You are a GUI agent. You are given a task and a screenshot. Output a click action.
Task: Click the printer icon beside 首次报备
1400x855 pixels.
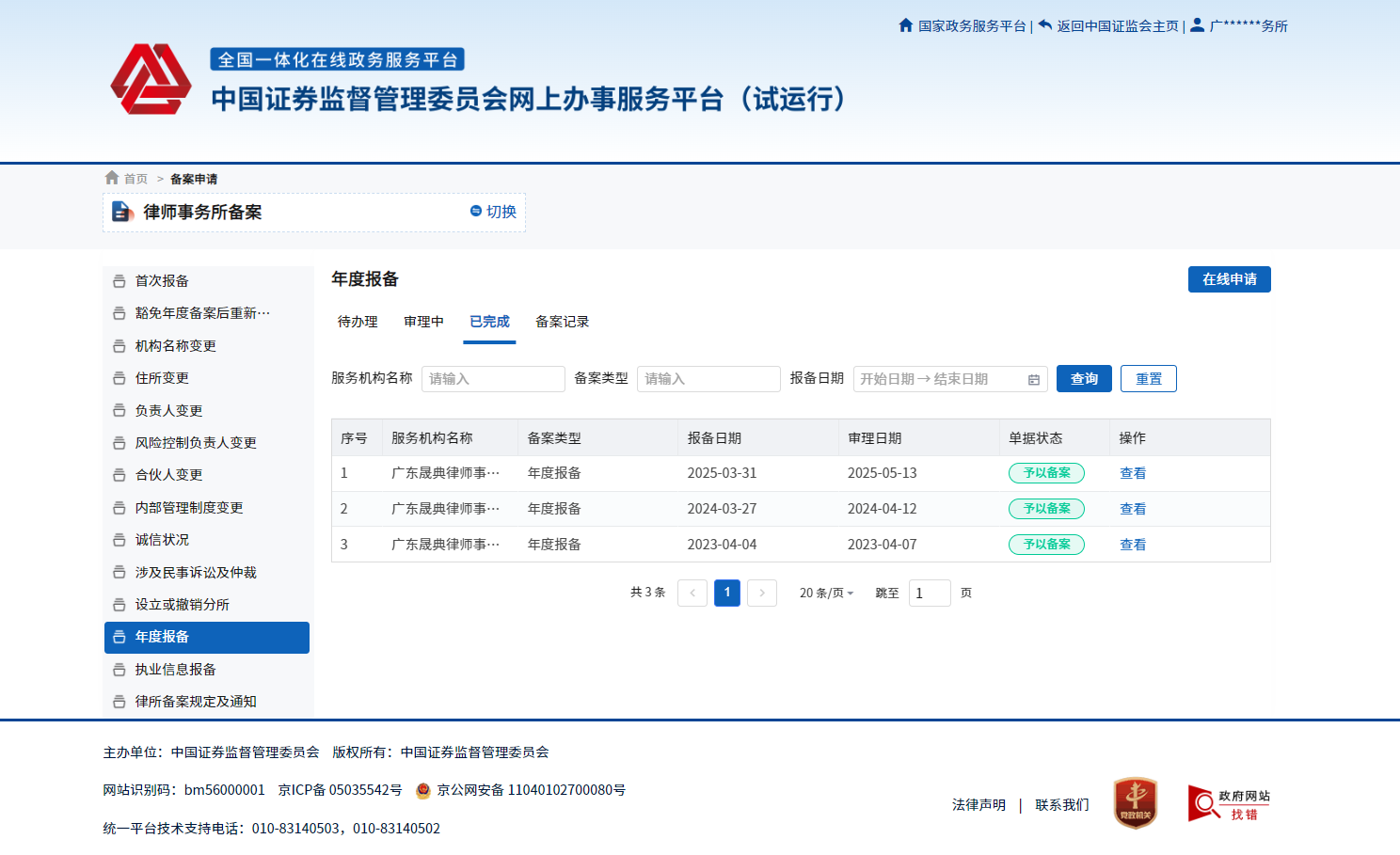pos(119,281)
